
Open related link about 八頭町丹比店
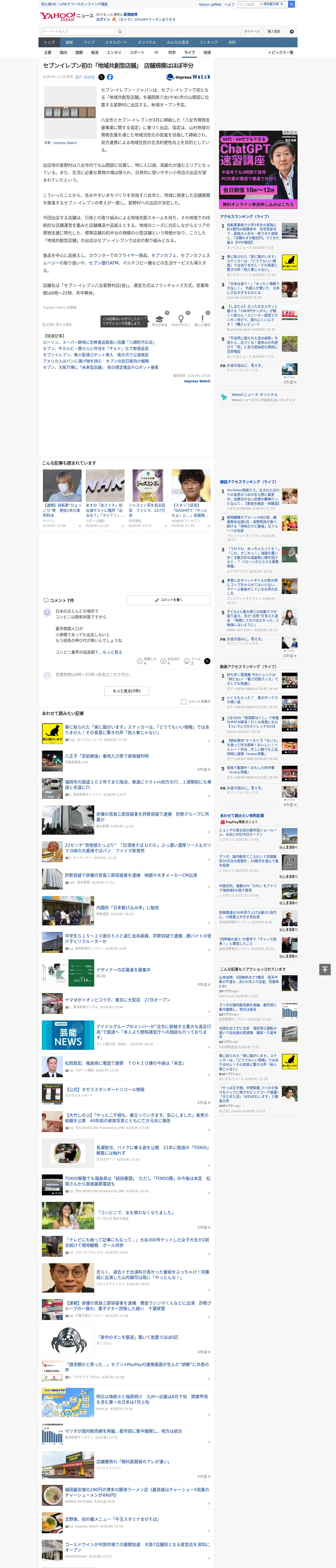(99, 343)
